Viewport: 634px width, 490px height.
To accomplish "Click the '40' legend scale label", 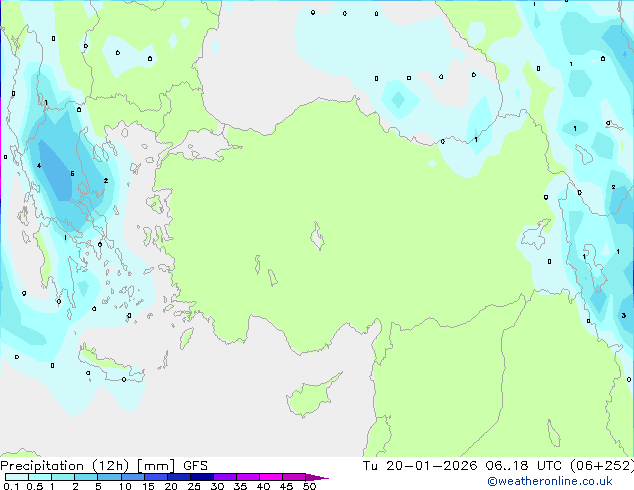I will pos(263,486).
